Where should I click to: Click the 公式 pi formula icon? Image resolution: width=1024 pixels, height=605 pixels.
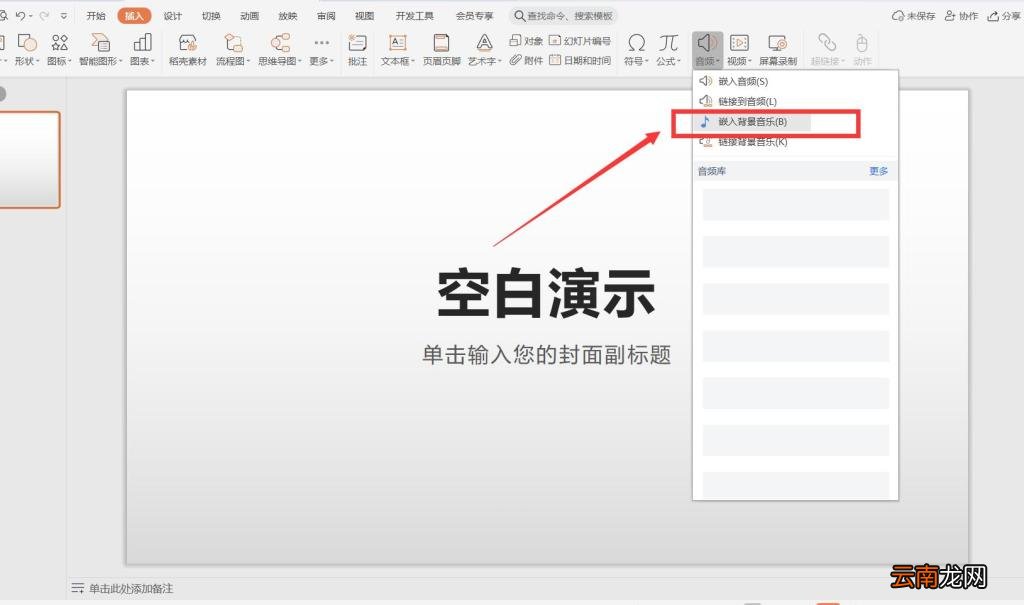click(668, 43)
